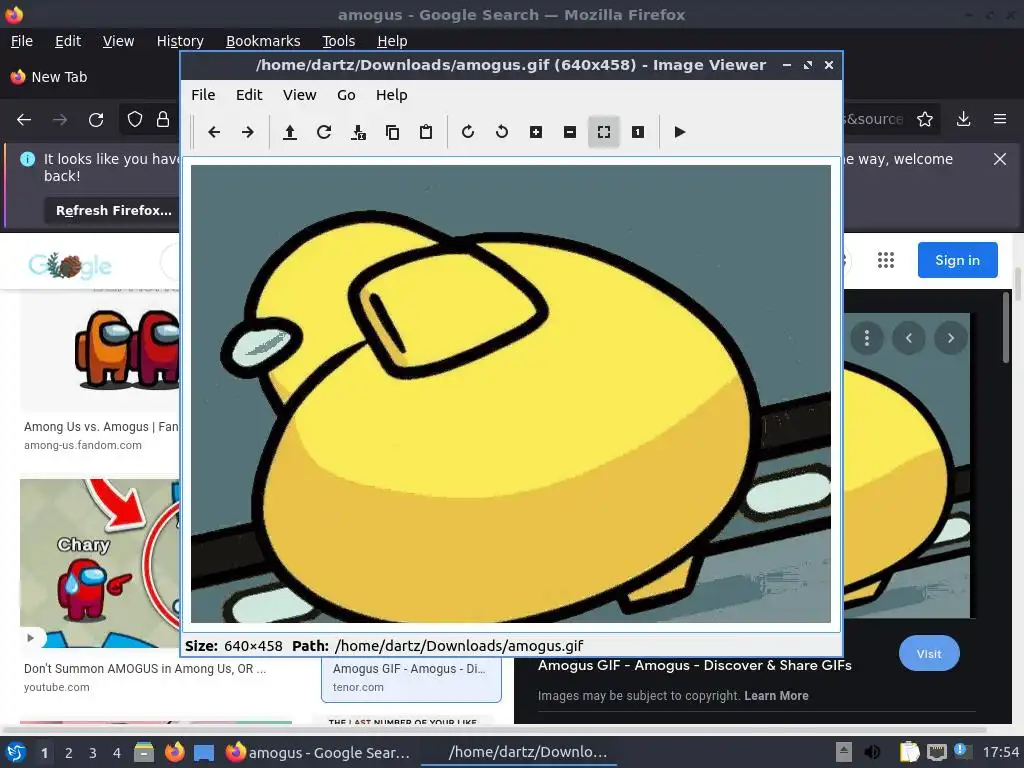The height and width of the screenshot is (768, 1024).
Task: Open Firefox File menu
Action: [22, 41]
